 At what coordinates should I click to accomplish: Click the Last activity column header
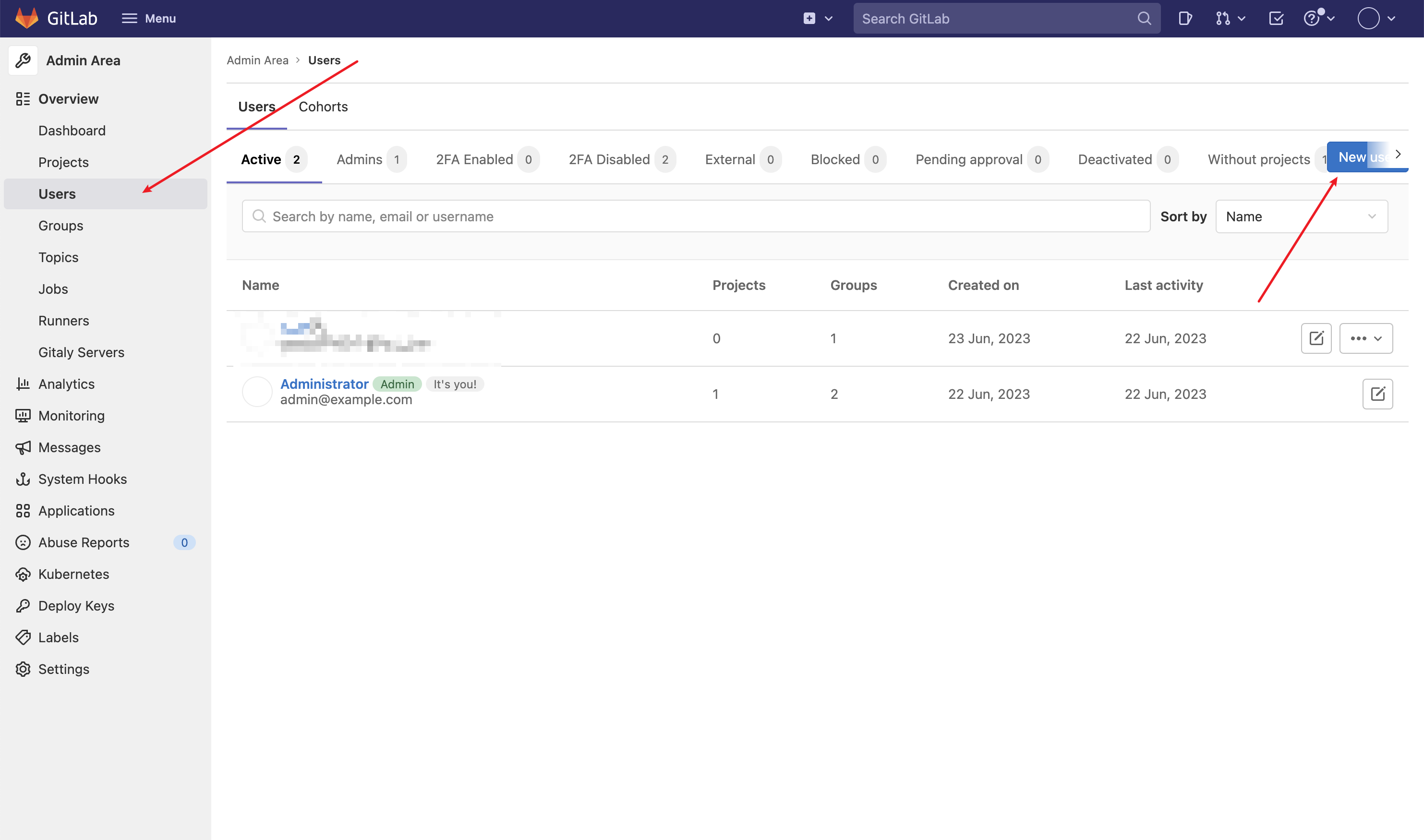[1163, 285]
